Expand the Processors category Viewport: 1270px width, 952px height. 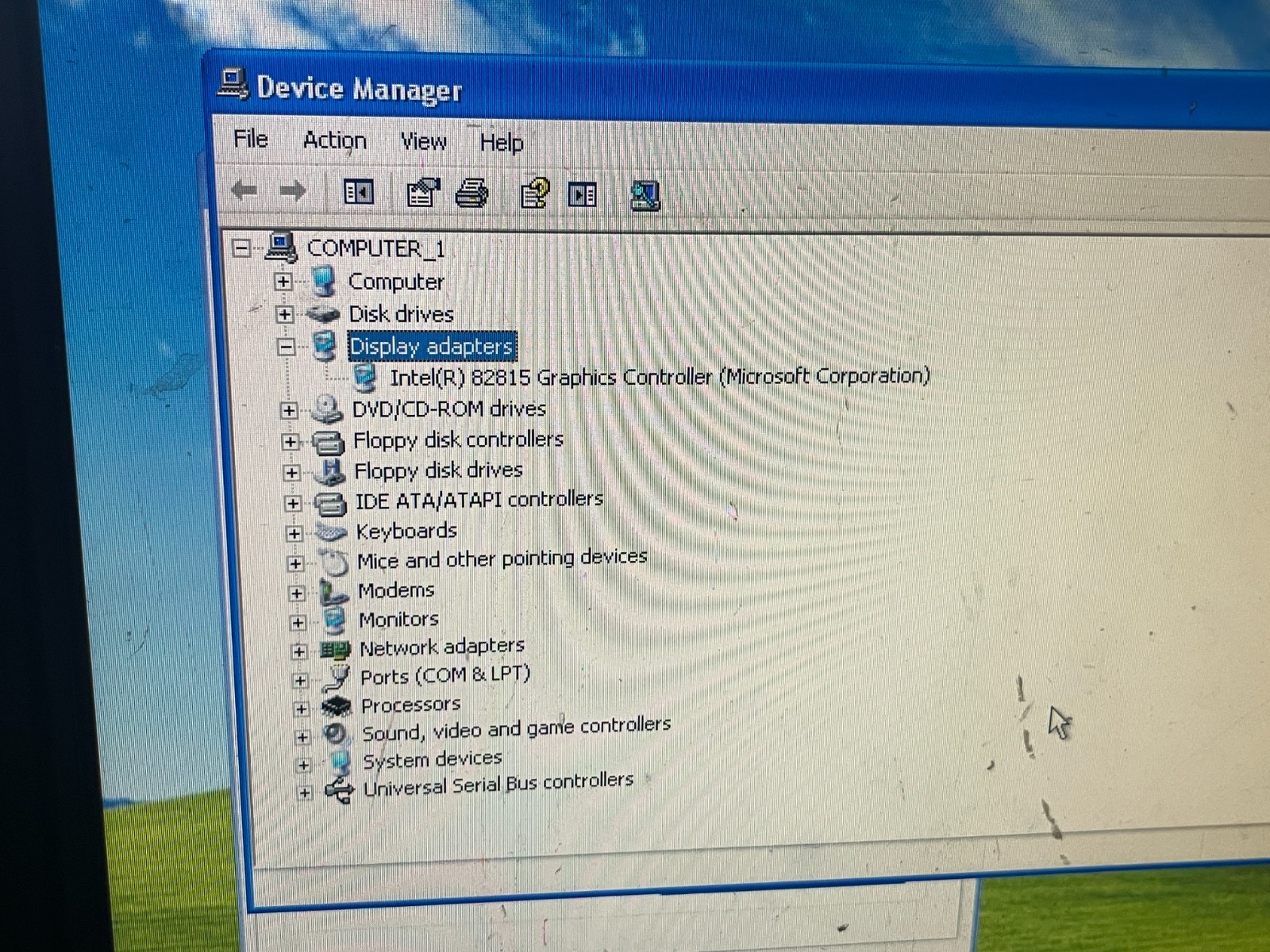click(301, 708)
